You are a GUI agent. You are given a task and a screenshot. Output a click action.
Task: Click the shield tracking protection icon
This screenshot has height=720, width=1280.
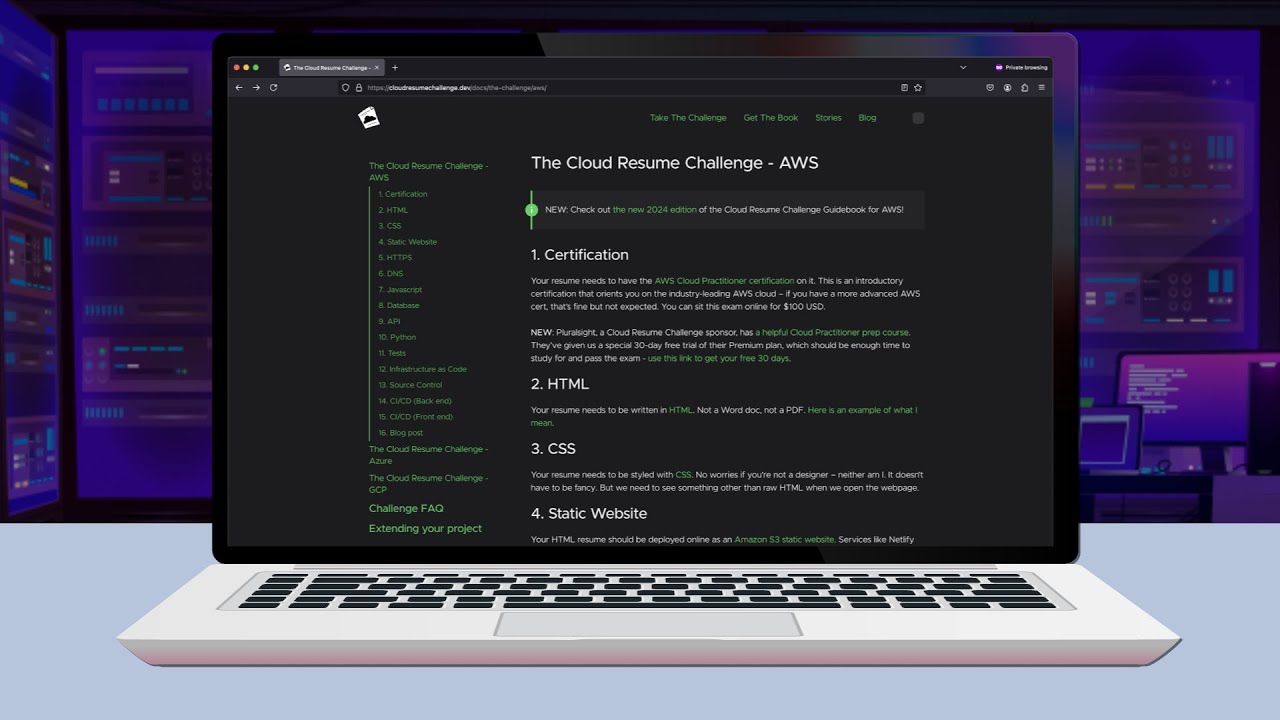point(346,88)
